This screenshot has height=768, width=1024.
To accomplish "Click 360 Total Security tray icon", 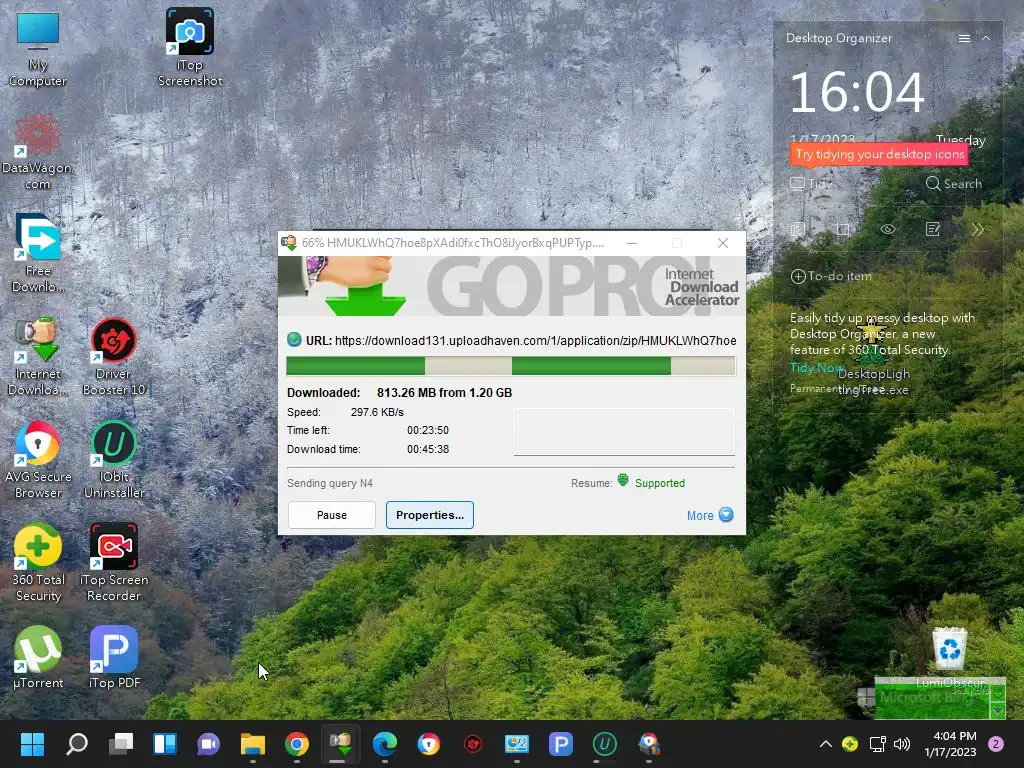I will coord(850,743).
